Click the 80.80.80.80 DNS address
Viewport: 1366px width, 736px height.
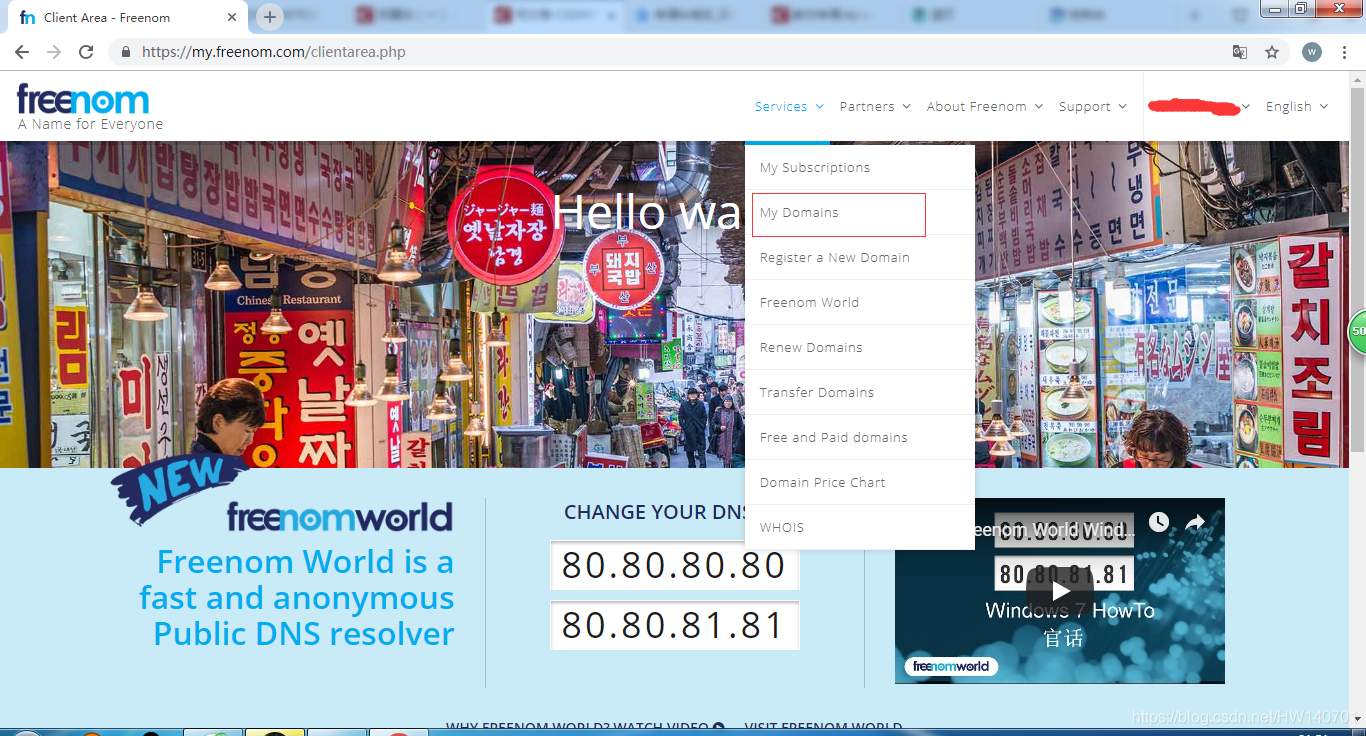674,565
